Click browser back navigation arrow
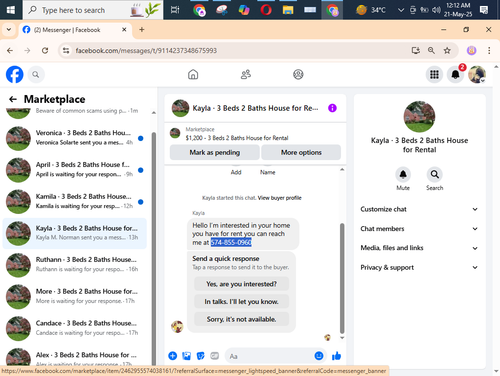 coord(10,50)
